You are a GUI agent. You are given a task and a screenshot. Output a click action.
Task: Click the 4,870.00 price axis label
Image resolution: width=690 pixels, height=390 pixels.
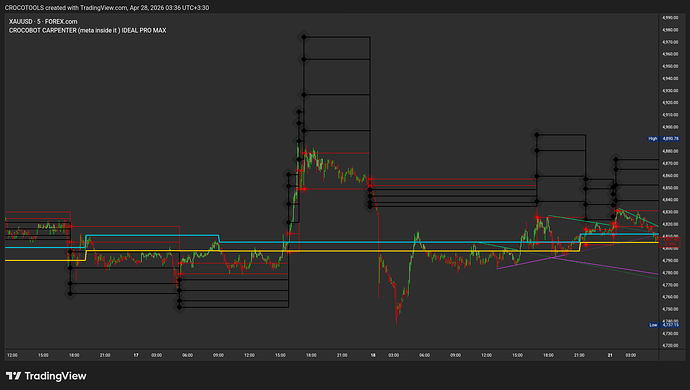[x=670, y=163]
